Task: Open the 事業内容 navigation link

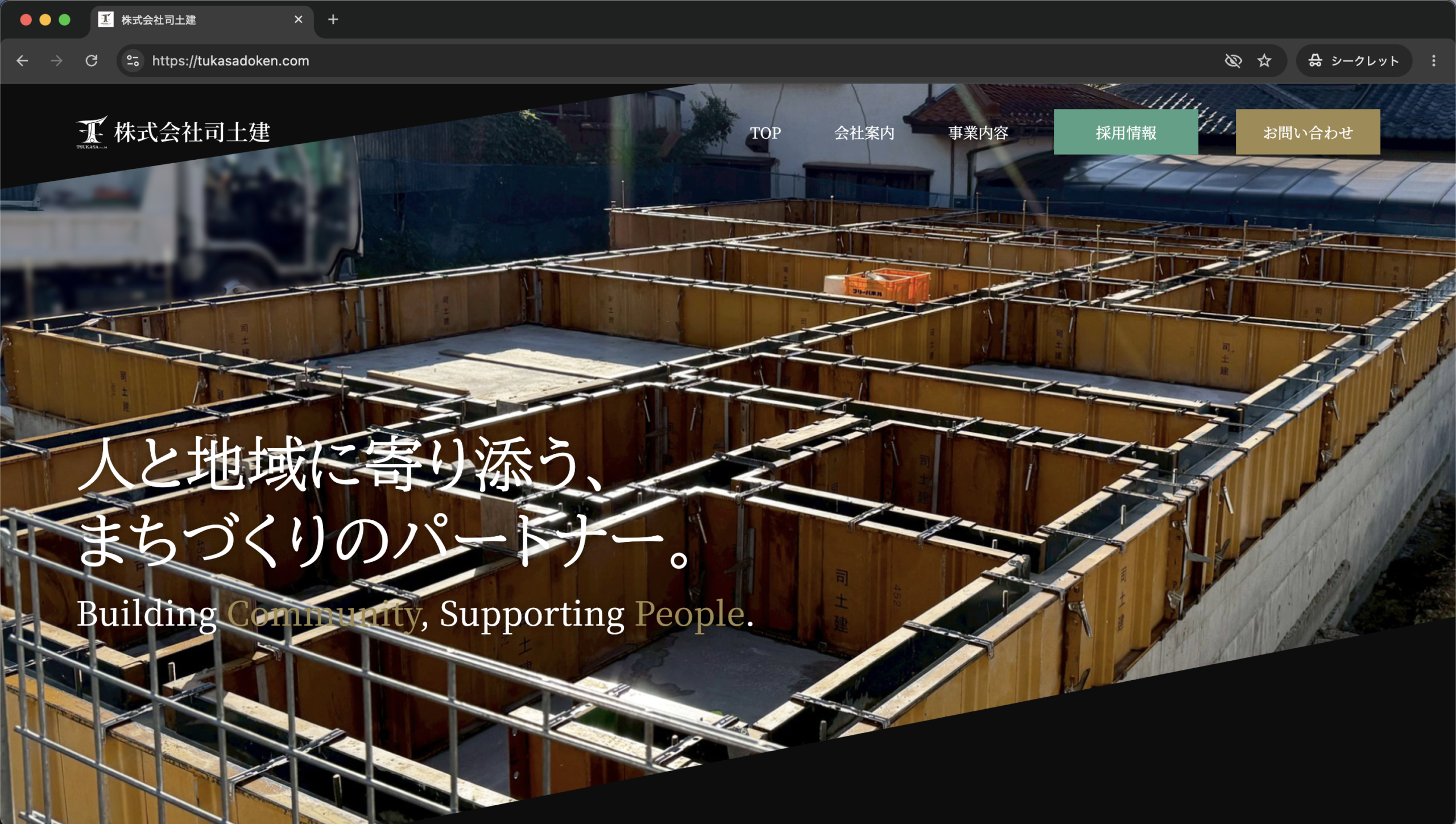Action: 978,132
